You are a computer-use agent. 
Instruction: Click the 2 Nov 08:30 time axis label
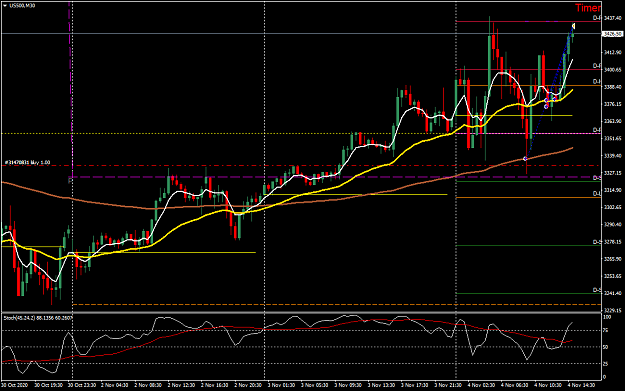click(148, 385)
